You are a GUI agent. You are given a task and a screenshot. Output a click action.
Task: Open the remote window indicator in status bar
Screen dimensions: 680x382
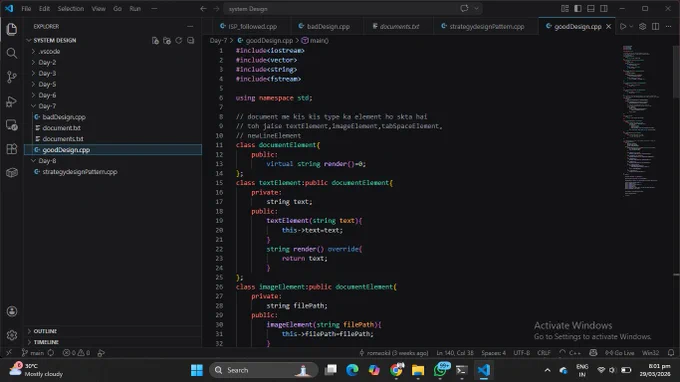tap(9, 353)
